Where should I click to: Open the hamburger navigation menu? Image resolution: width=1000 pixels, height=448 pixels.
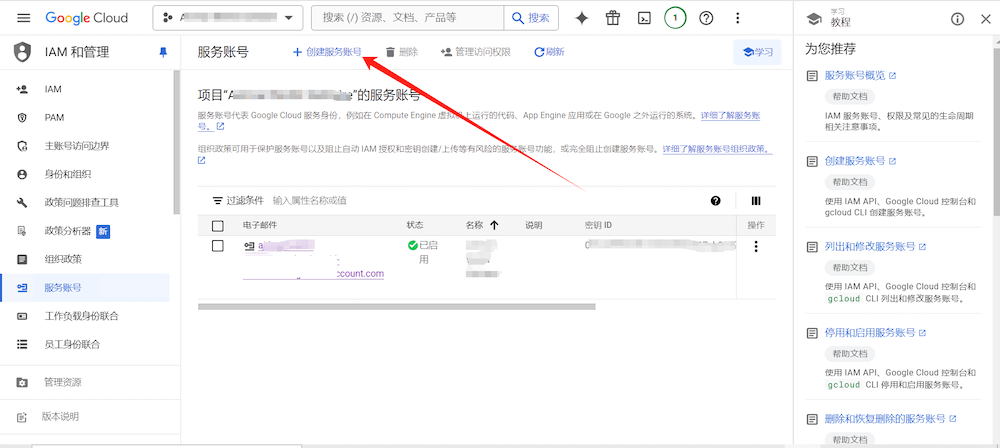24,18
